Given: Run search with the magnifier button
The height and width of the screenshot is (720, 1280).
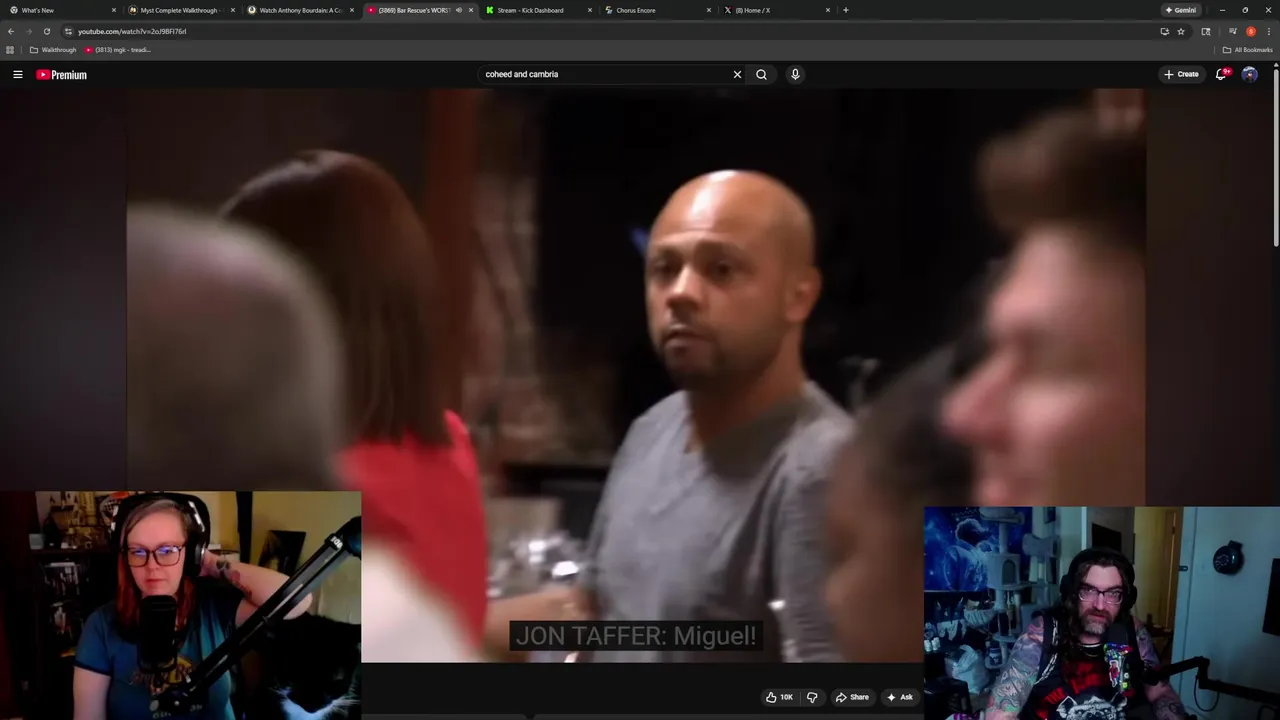Looking at the screenshot, I should 761,74.
